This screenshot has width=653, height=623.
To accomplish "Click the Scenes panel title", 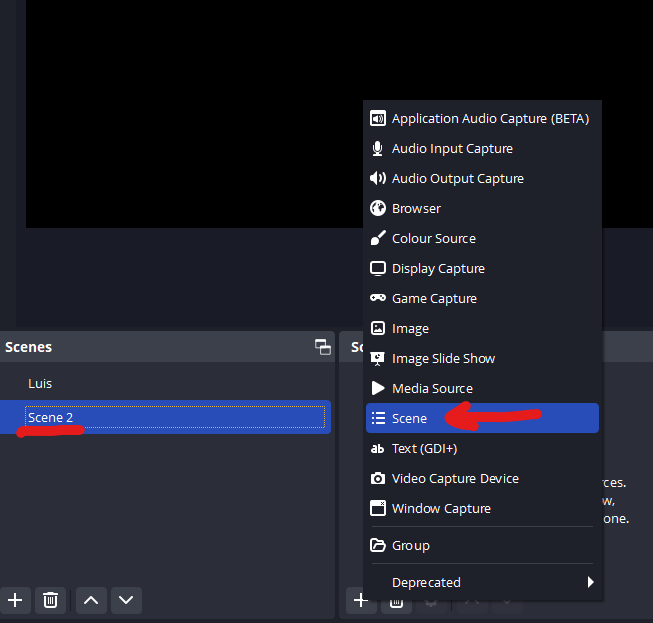I will (28, 347).
